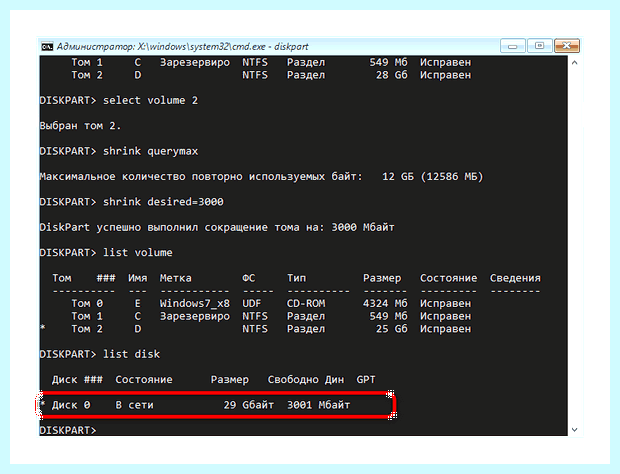Viewport: 620px width, 474px height.
Task: Maximize the diskpart console window
Action: pos(540,46)
